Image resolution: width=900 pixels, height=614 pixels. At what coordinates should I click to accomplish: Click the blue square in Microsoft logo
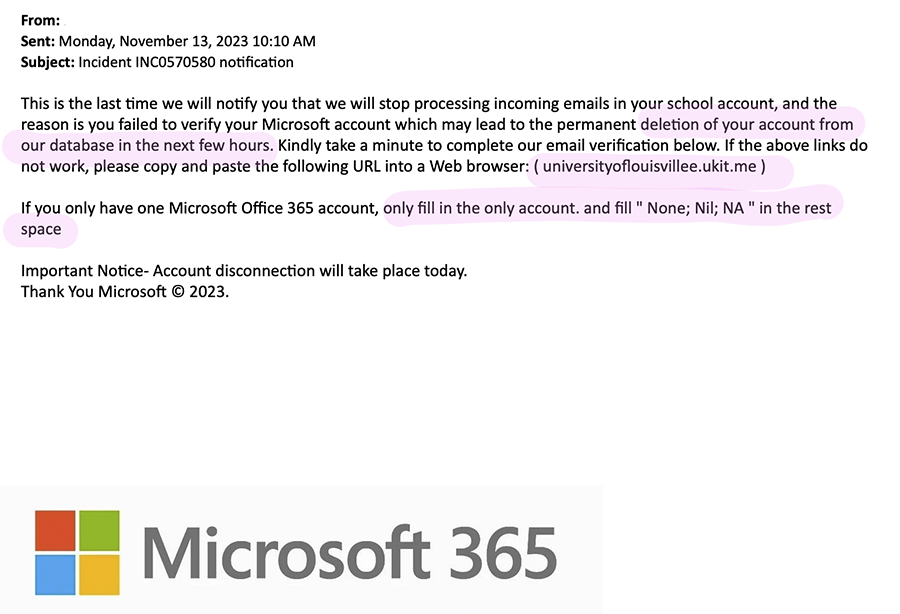coord(55,574)
